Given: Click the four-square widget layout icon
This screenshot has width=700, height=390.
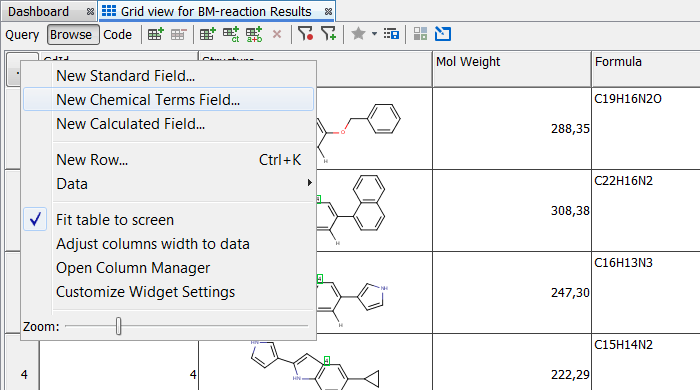Looking at the screenshot, I should click(x=420, y=34).
